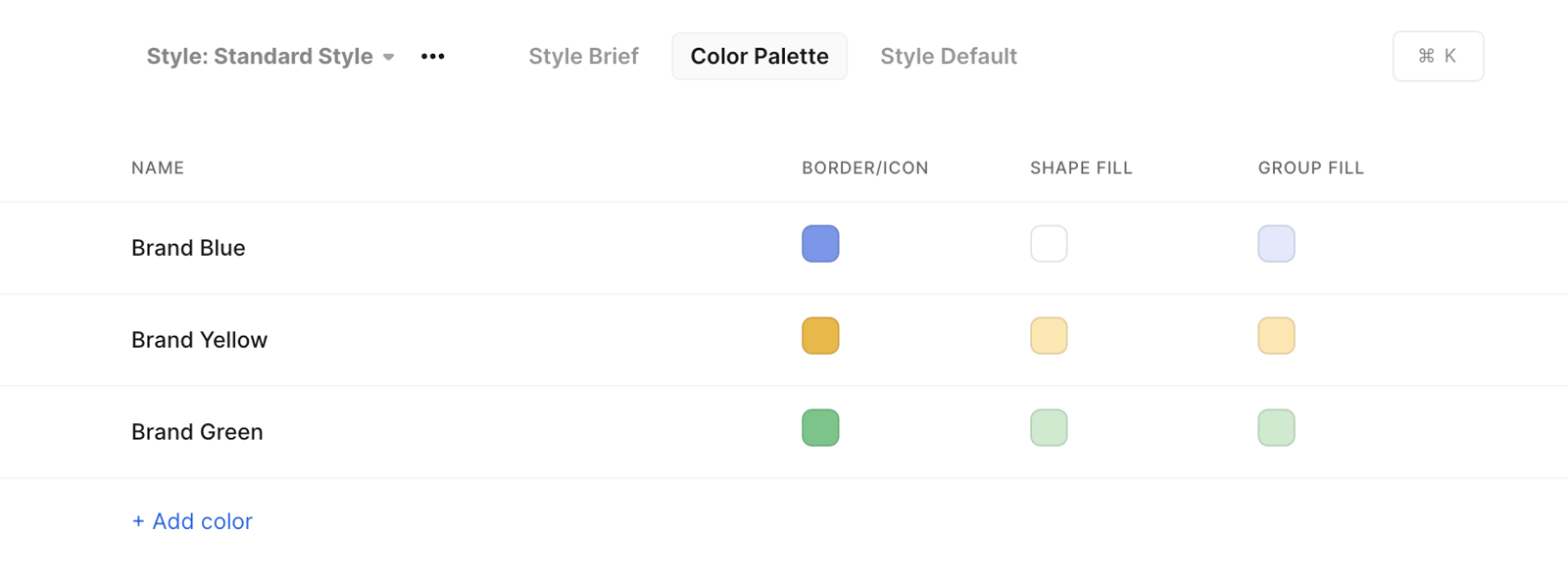Viewport: 1568px width, 581px height.
Task: Open the Brand Green border/icon swatch
Action: pyautogui.click(x=820, y=428)
